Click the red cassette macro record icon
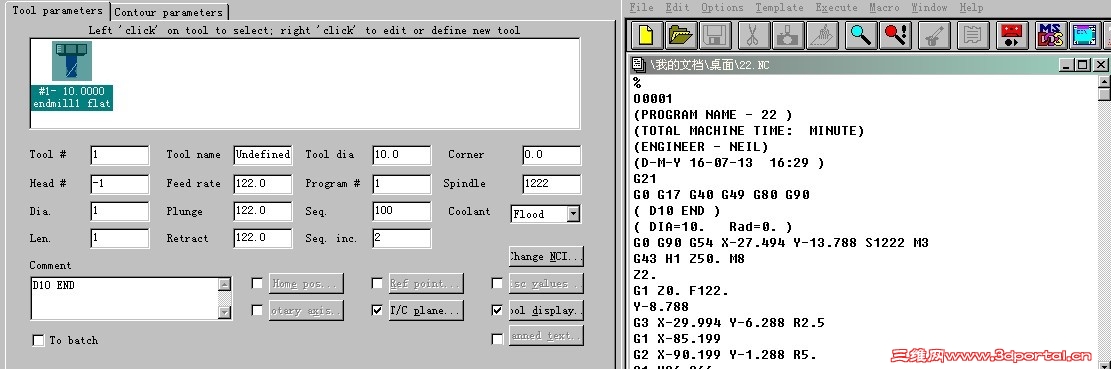The height and width of the screenshot is (369, 1111). tap(1012, 35)
